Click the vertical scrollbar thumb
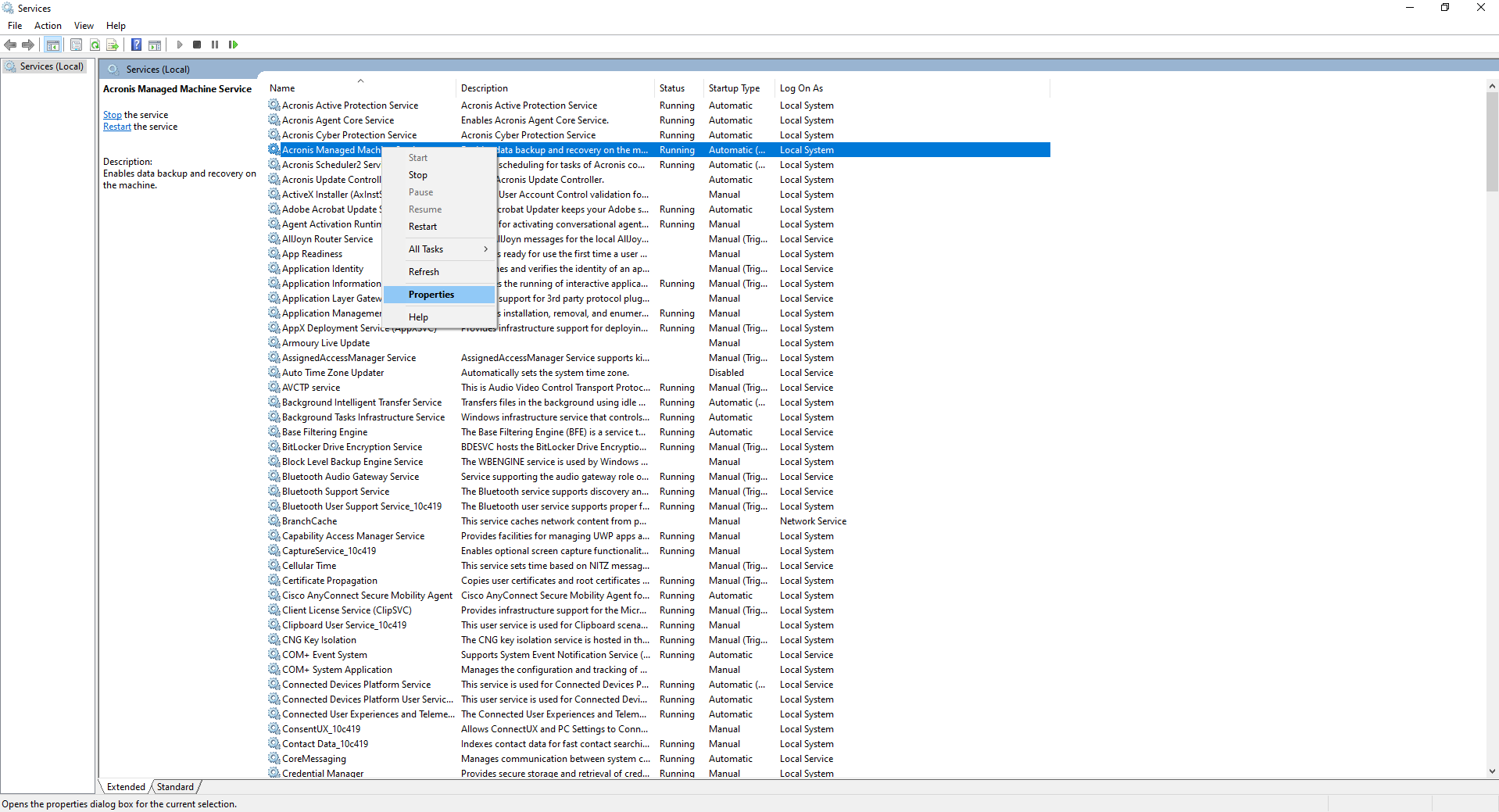 tap(1492, 142)
